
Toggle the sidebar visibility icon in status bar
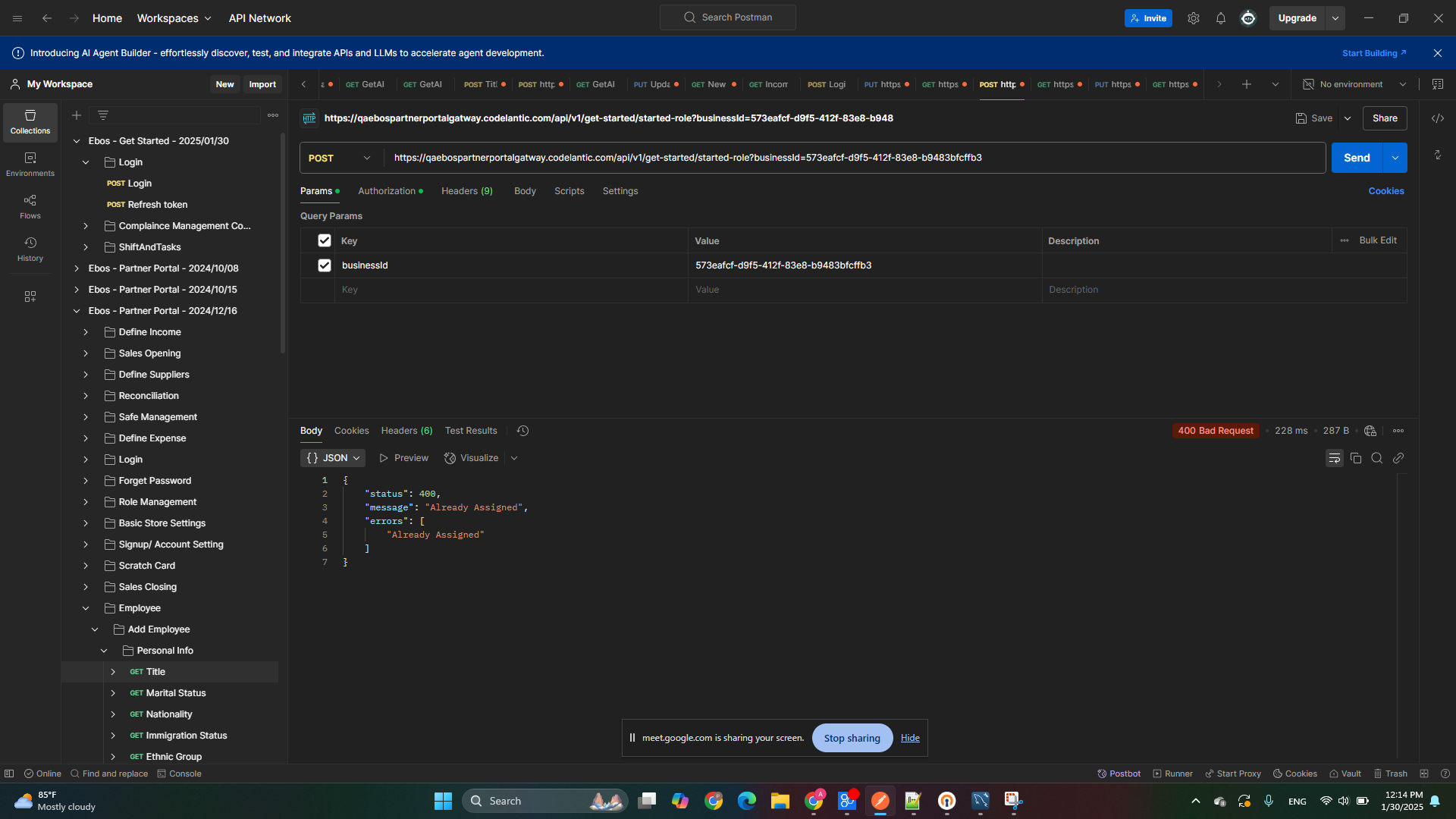pyautogui.click(x=9, y=773)
